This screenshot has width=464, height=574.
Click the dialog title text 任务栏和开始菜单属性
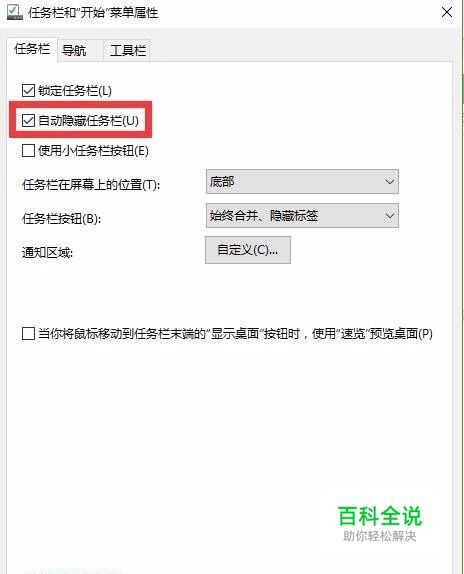point(93,12)
